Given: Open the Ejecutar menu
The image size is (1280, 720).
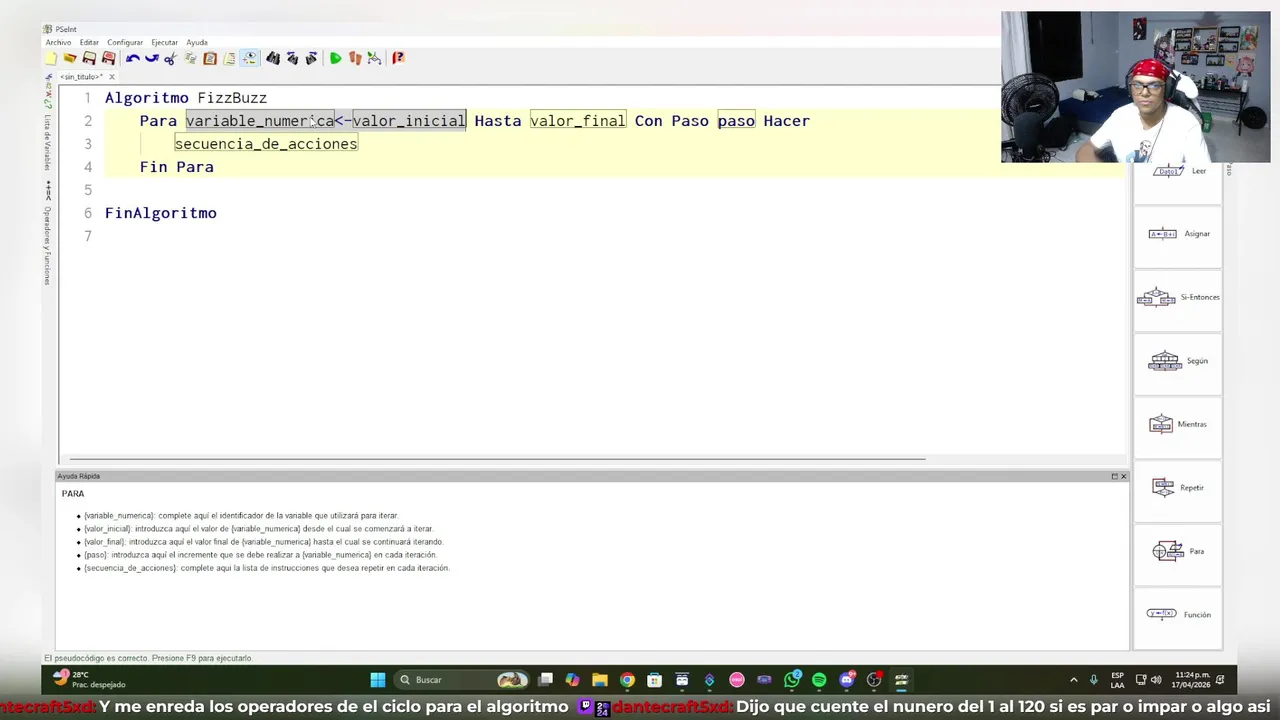Looking at the screenshot, I should coord(164,42).
